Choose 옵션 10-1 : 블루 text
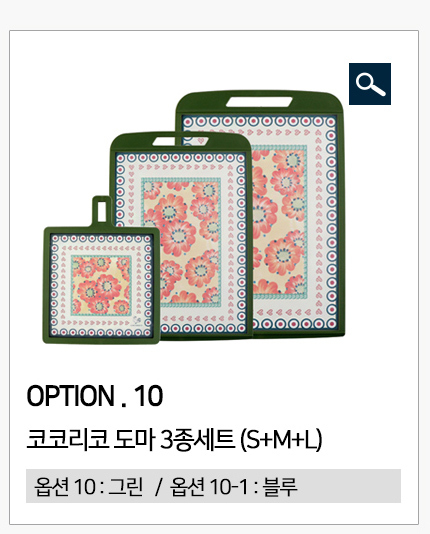 pyautogui.click(x=234, y=486)
